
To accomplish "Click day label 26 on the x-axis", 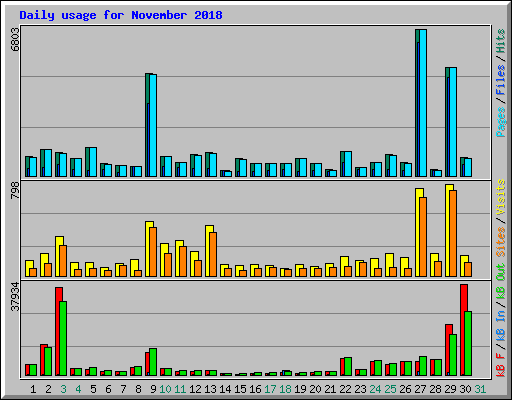I will click(405, 389).
